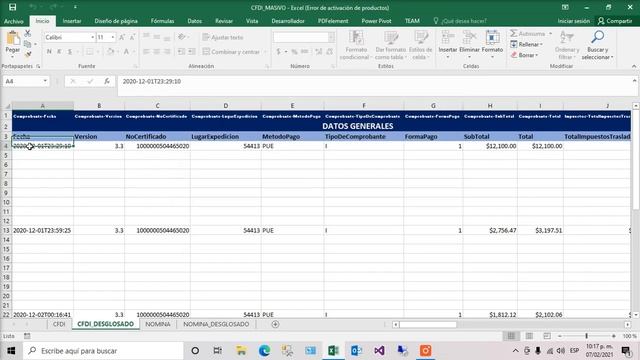Click the Copy icon in Portapapeles

pyautogui.click(x=28, y=44)
